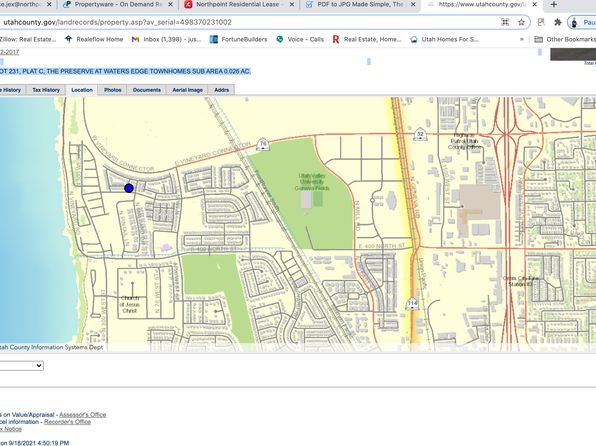Click Highway Patrol Utah County Office label
Image resolution: width=596 pixels, height=446 pixels.
coord(464,141)
